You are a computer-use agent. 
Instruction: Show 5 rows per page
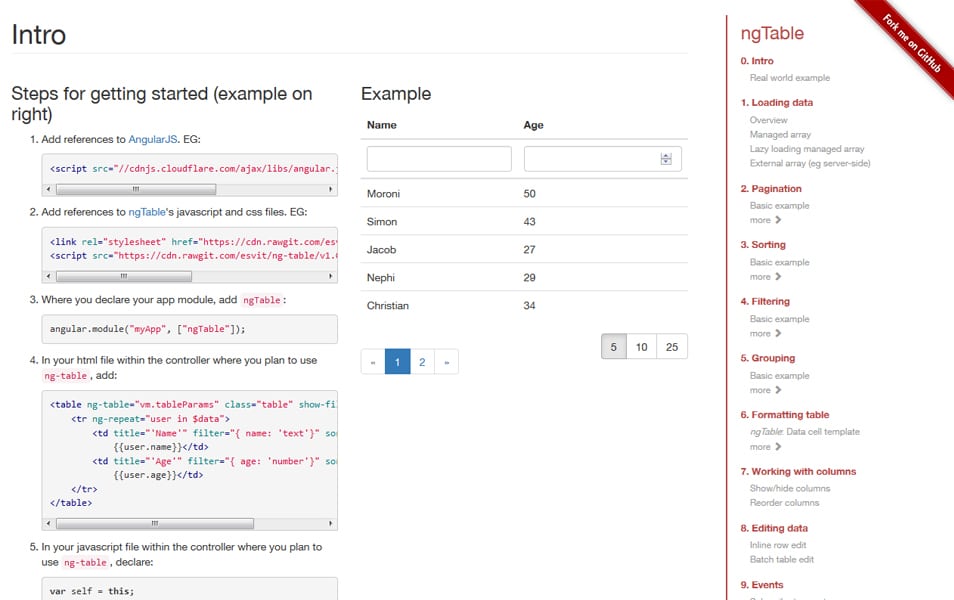tap(614, 347)
